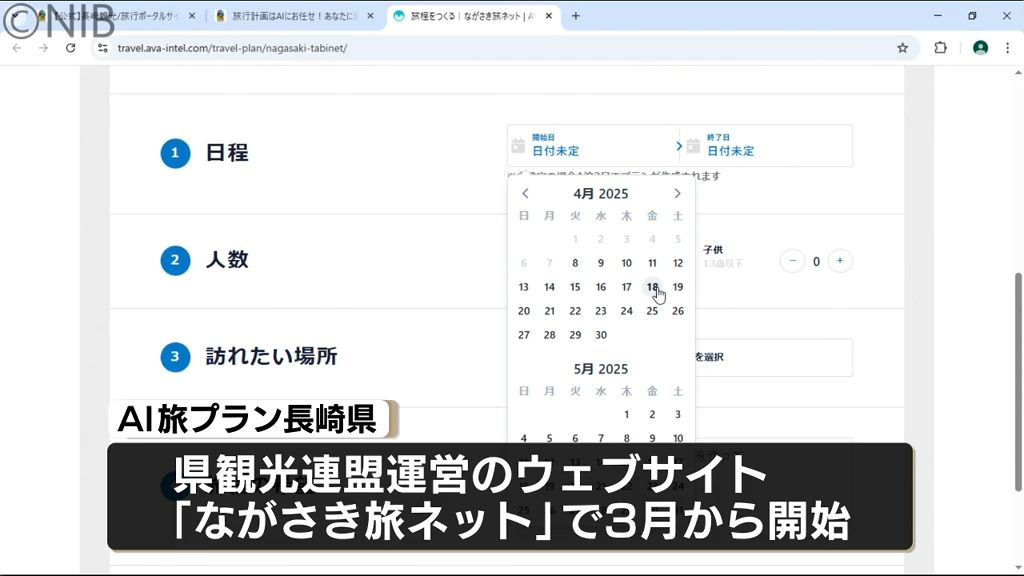Select April 21 in the date picker
Viewport: 1024px width, 576px height.
coord(549,312)
